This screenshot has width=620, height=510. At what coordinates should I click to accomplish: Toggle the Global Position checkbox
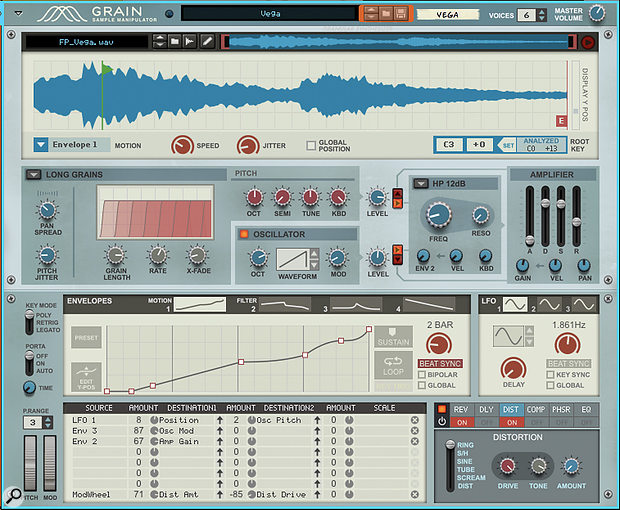(311, 146)
